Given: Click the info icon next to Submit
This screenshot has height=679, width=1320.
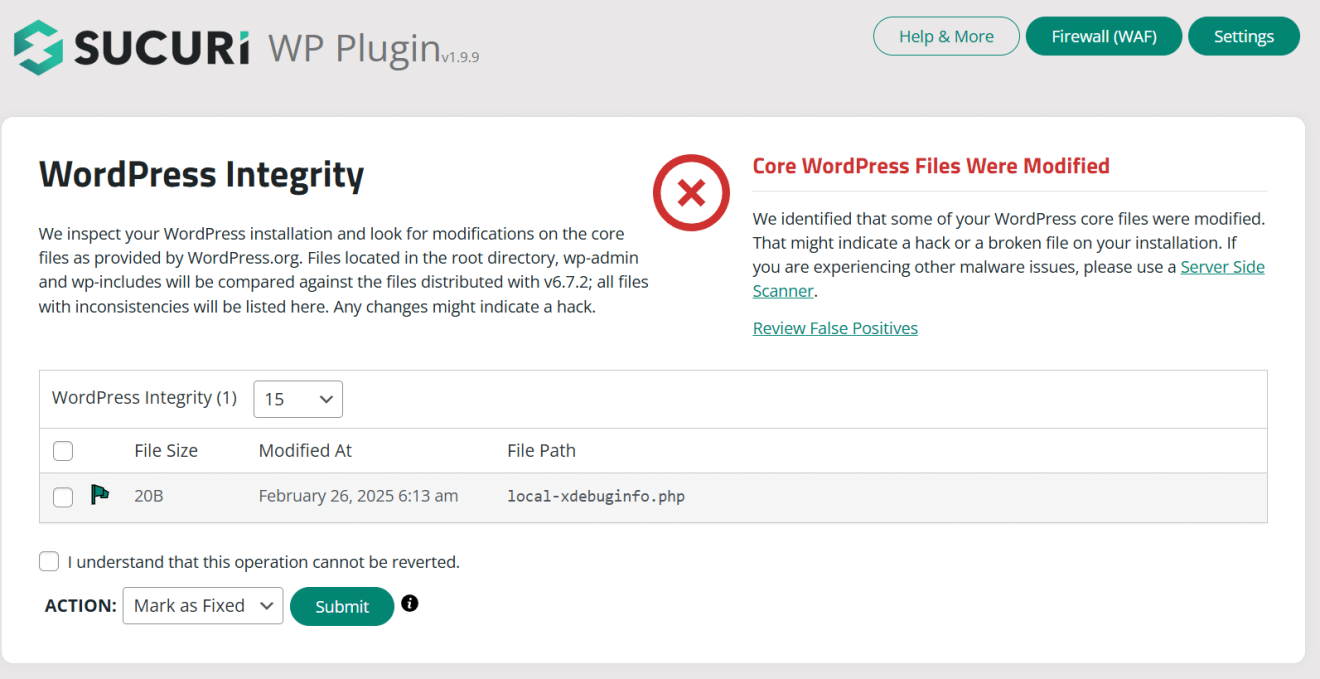Looking at the screenshot, I should pyautogui.click(x=409, y=603).
